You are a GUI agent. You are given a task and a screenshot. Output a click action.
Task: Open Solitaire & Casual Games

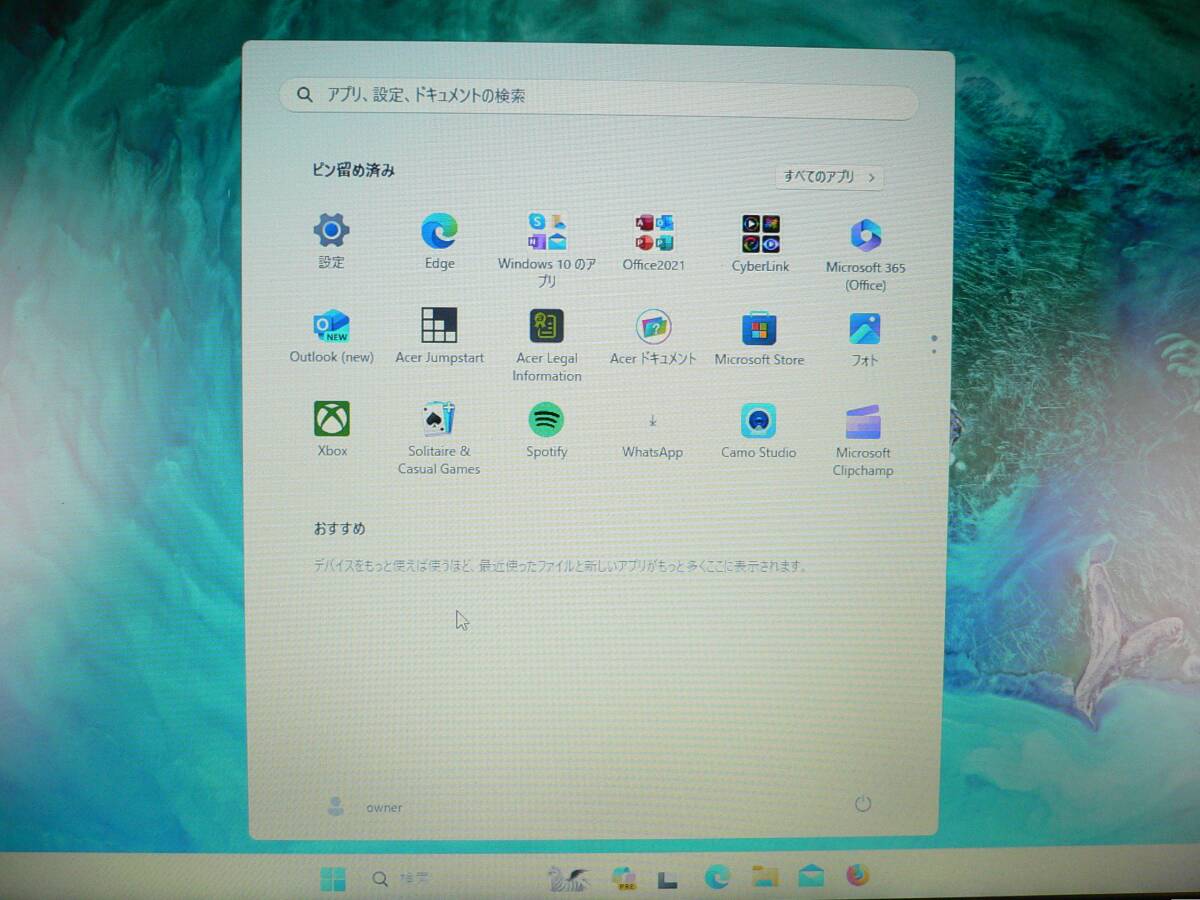439,438
